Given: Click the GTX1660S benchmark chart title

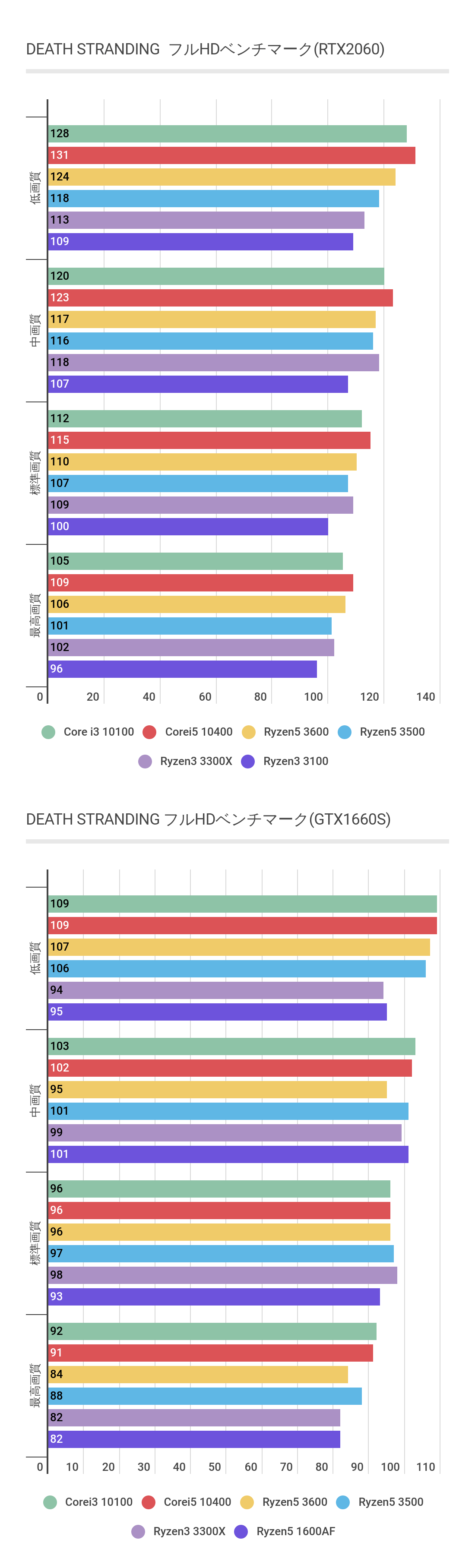Looking at the screenshot, I should [x=208, y=819].
